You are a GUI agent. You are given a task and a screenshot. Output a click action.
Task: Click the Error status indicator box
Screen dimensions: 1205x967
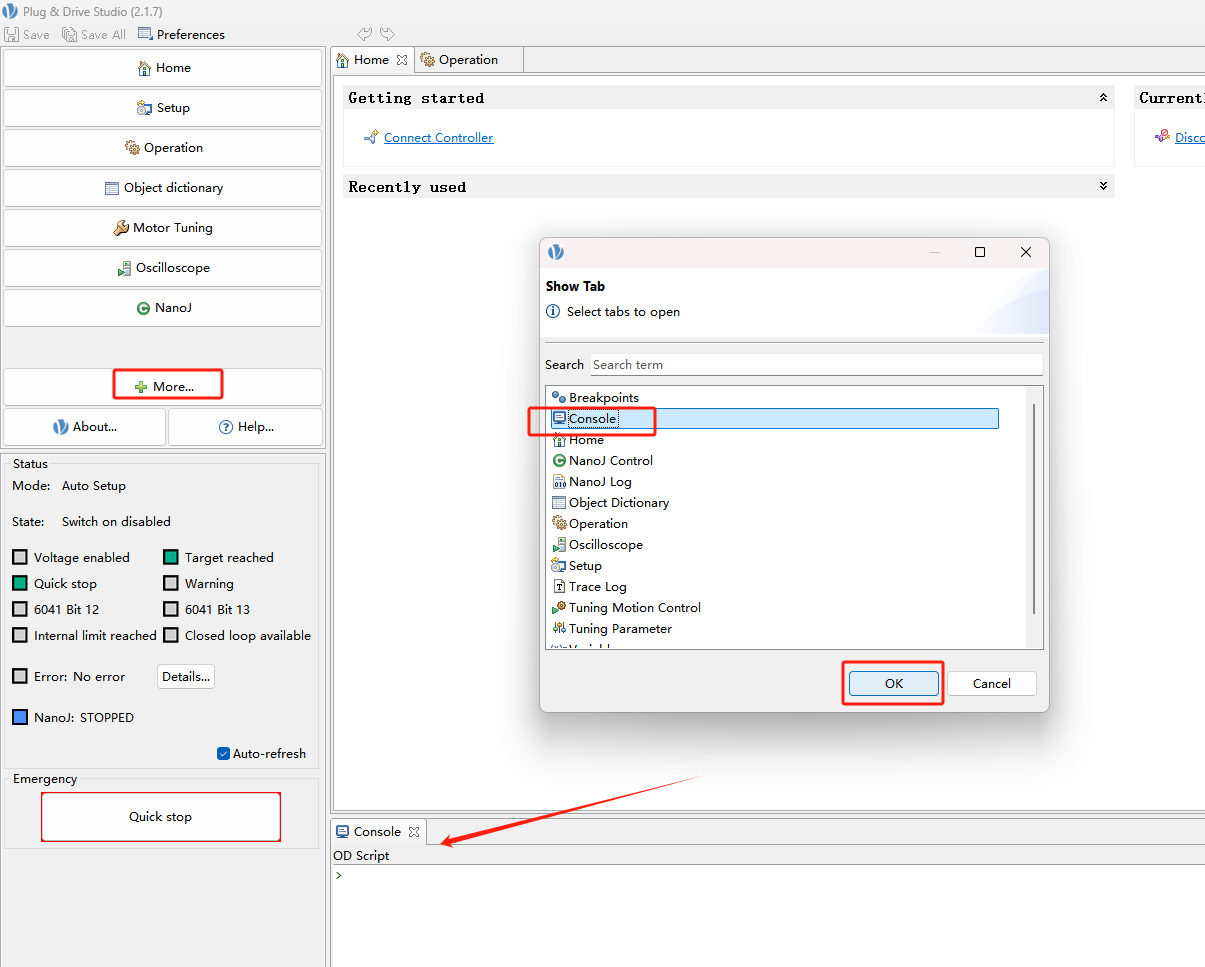point(20,677)
